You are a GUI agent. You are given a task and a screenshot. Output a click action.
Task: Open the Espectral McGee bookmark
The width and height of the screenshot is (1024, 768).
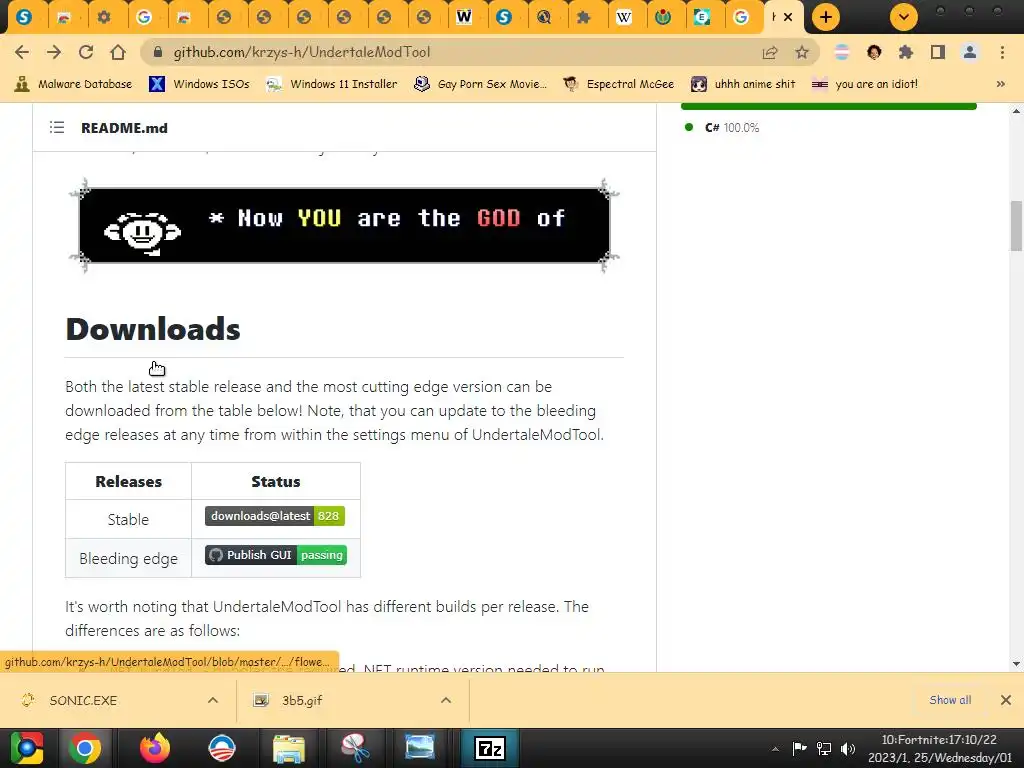pos(618,84)
